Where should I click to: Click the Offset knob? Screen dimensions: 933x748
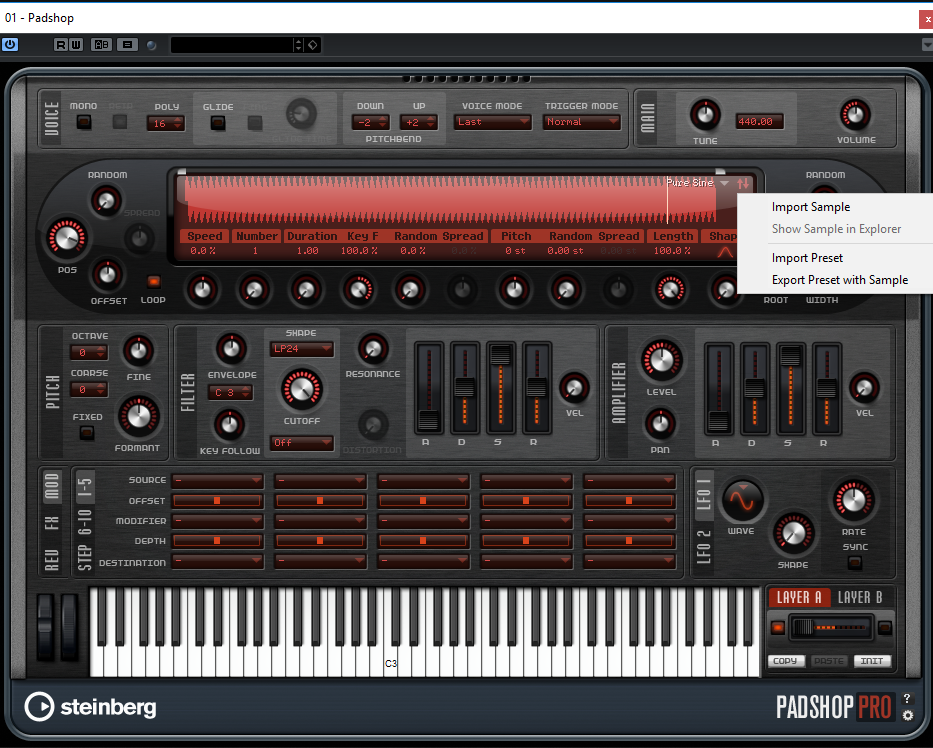(x=107, y=274)
